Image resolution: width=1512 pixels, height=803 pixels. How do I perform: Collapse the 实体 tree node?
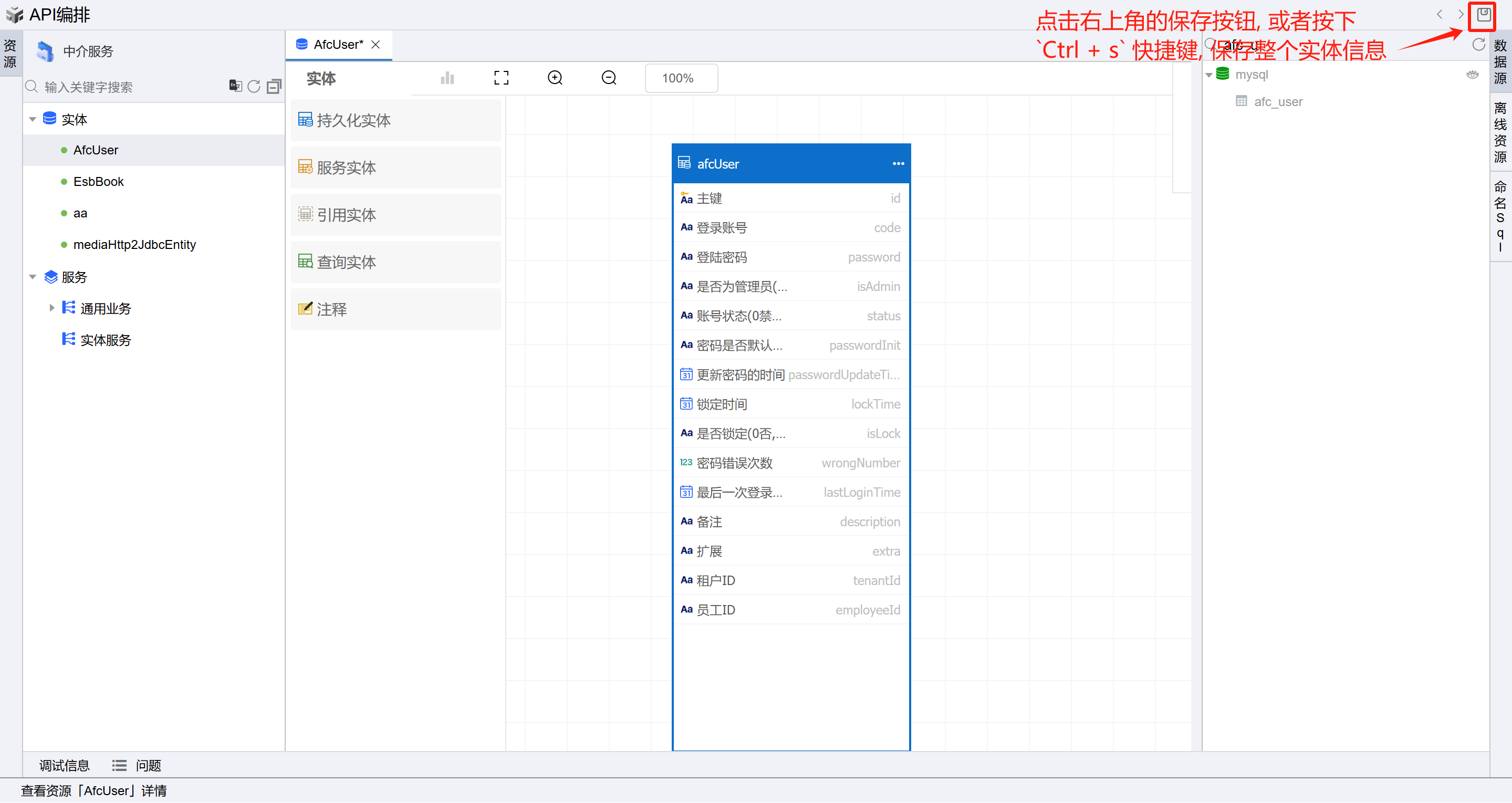point(33,119)
